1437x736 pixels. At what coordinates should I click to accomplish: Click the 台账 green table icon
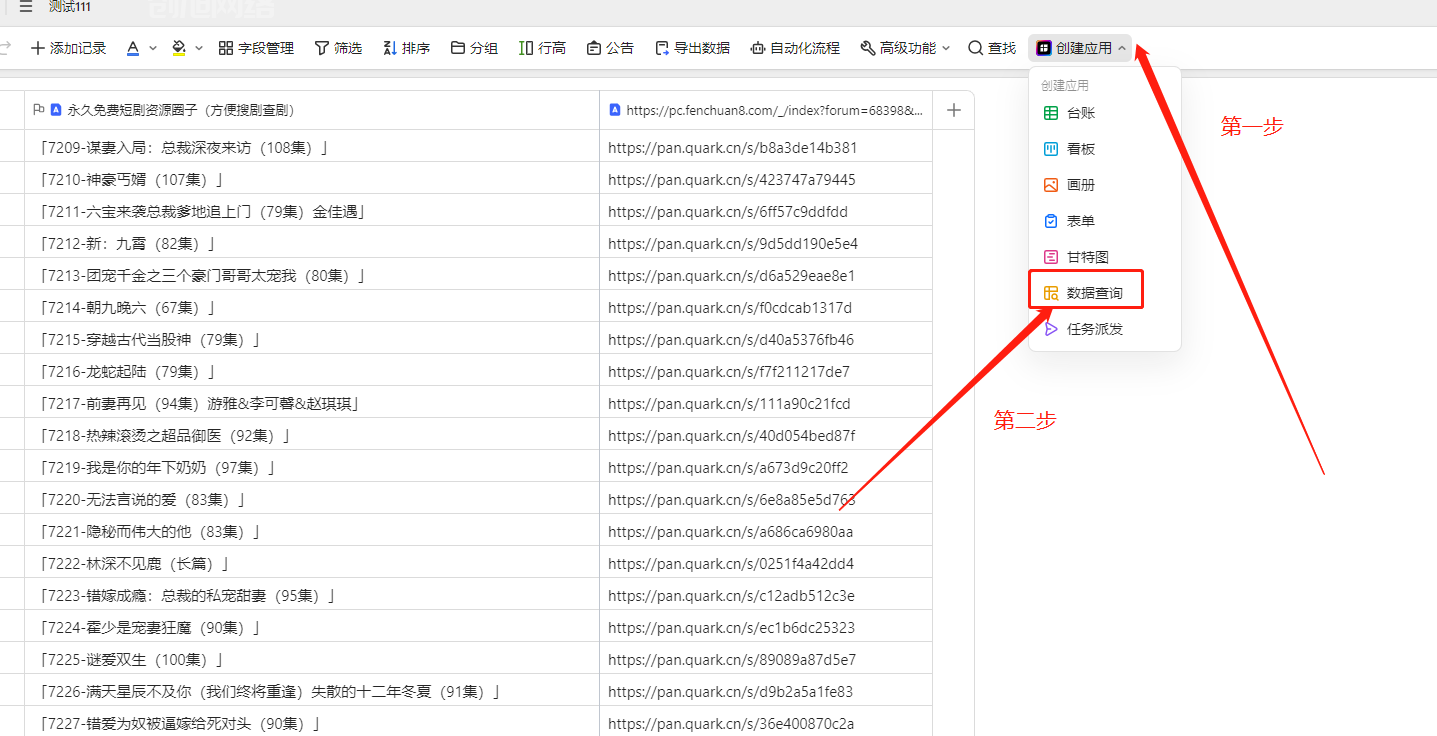1051,113
